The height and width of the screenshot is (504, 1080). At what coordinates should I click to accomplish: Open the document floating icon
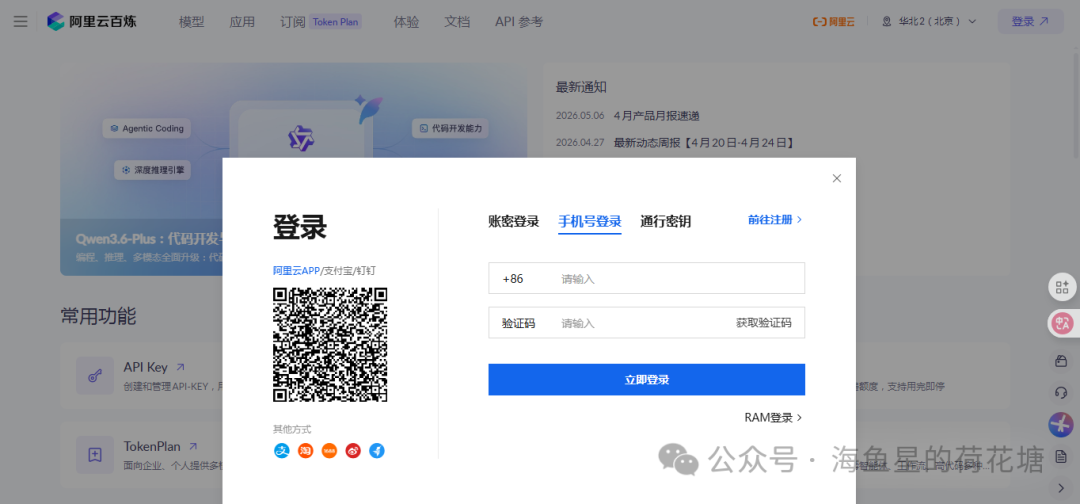1061,456
